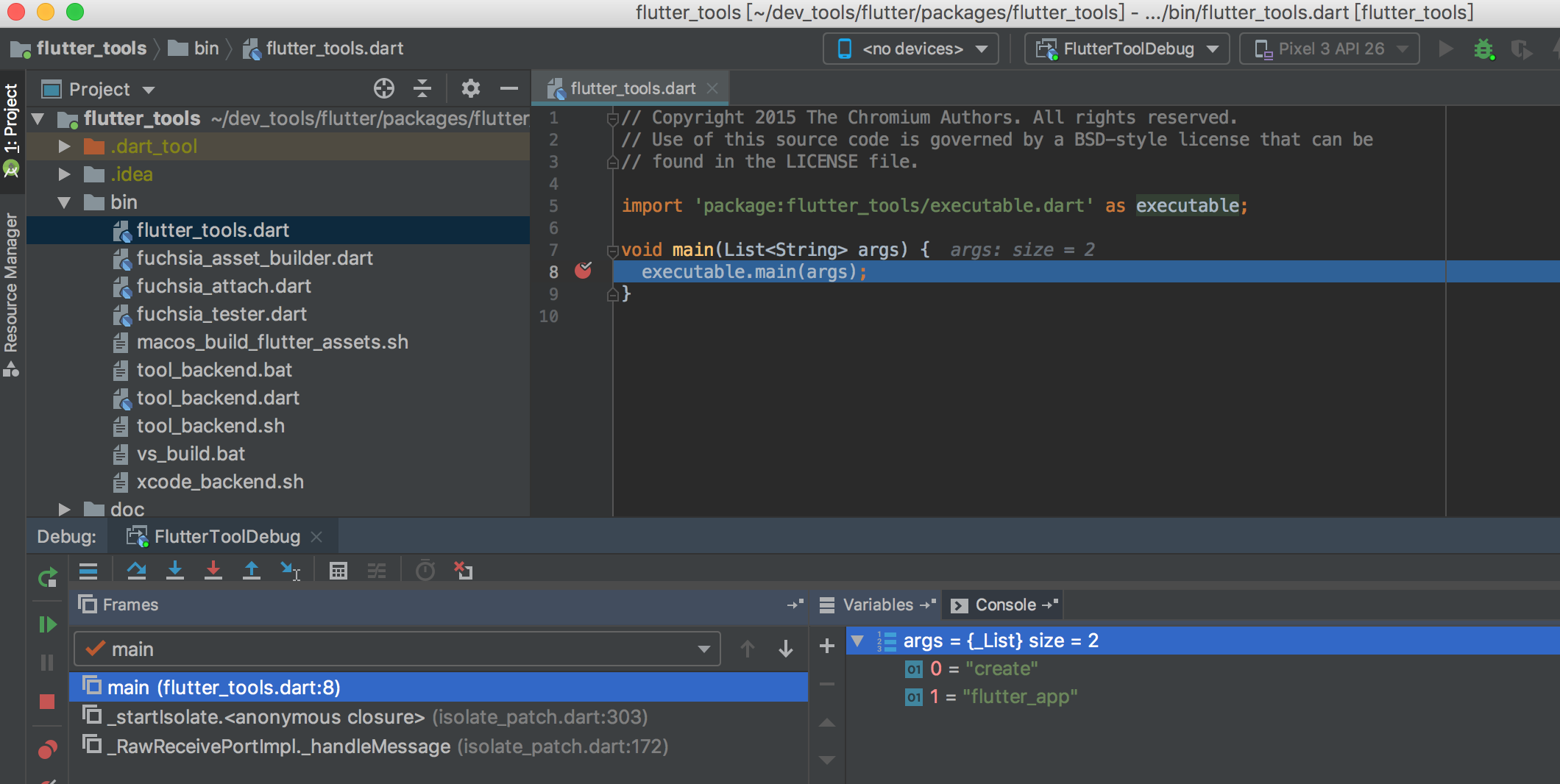Open View Breakpoints with the red circles icon

[x=47, y=749]
